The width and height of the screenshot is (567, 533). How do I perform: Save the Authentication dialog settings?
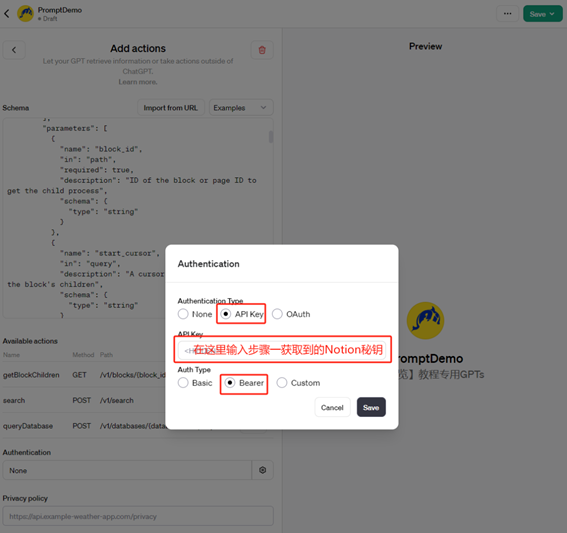pos(371,408)
